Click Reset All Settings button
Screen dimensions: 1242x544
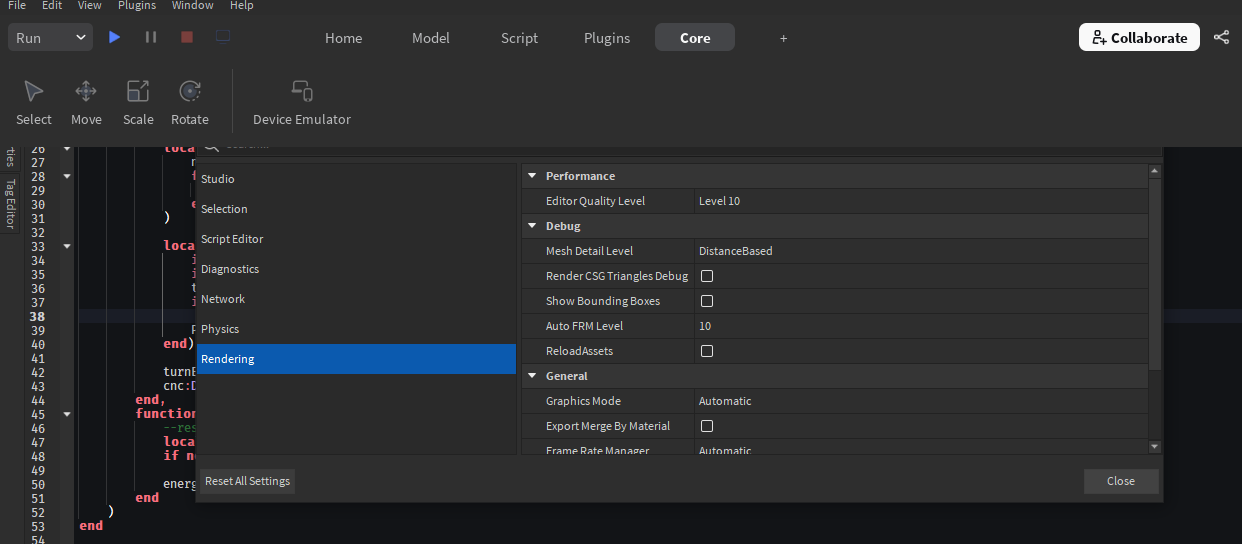(247, 481)
